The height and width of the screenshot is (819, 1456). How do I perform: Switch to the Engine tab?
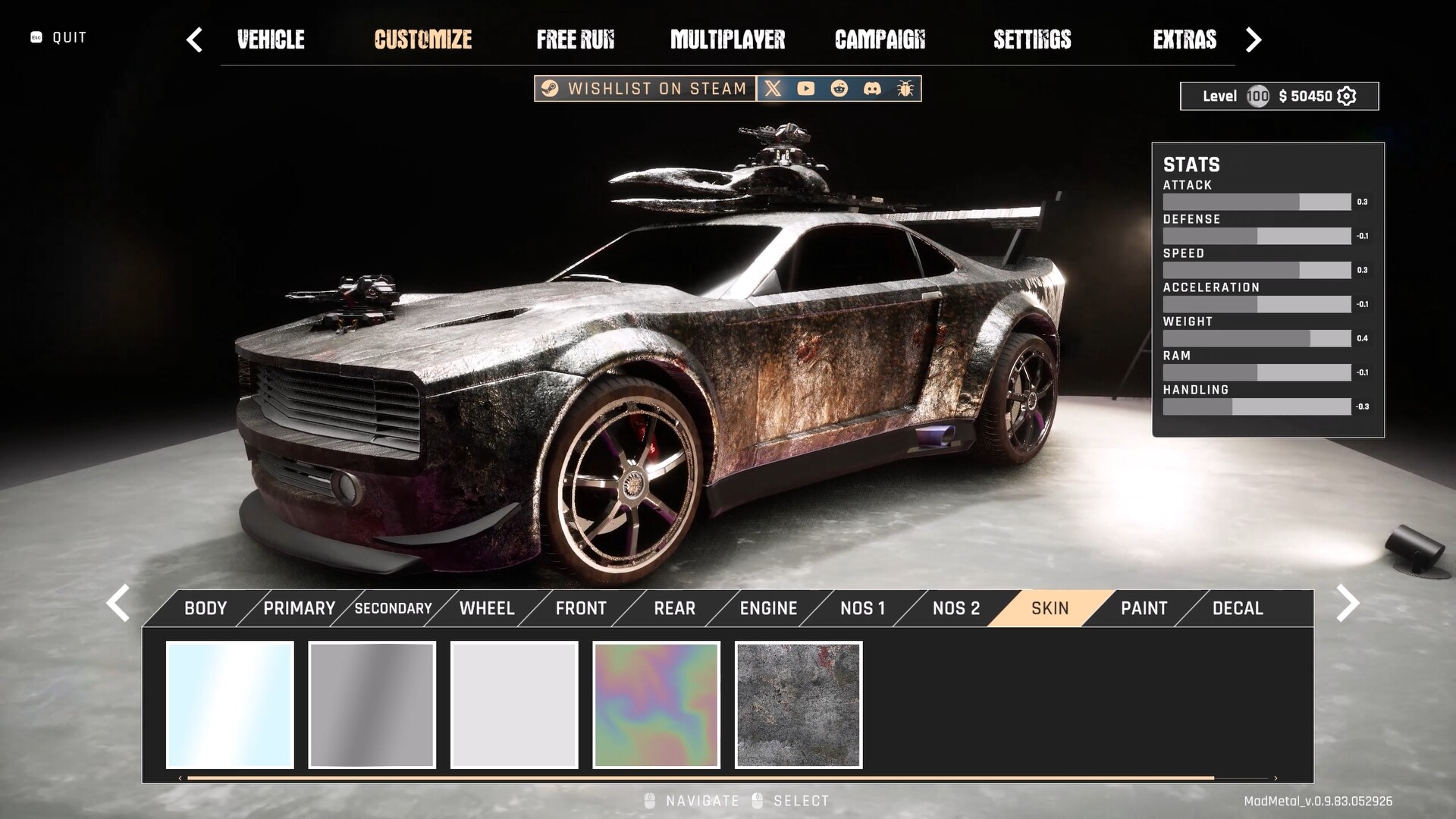click(x=769, y=608)
